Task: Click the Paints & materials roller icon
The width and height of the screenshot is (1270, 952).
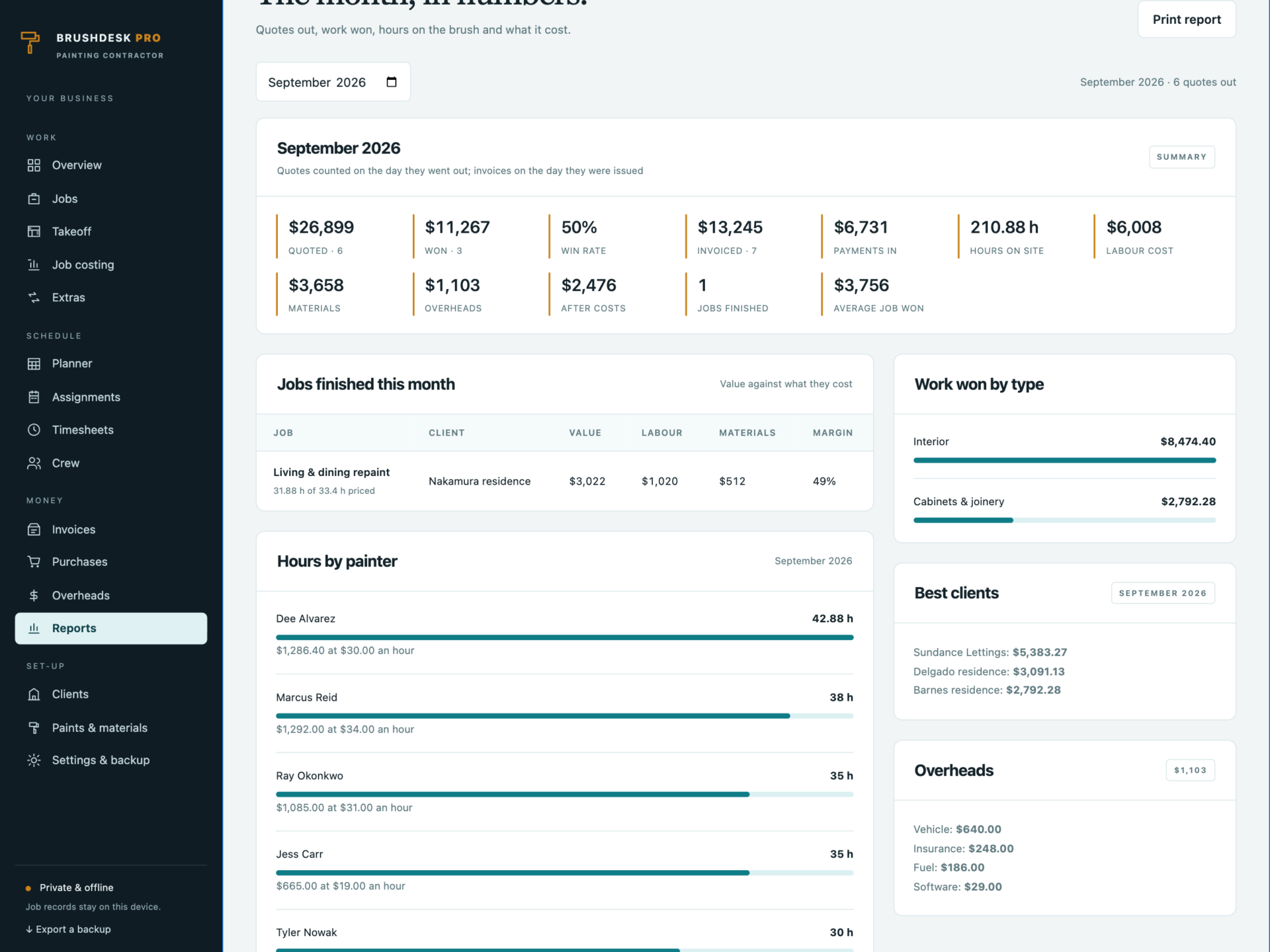Action: (34, 728)
